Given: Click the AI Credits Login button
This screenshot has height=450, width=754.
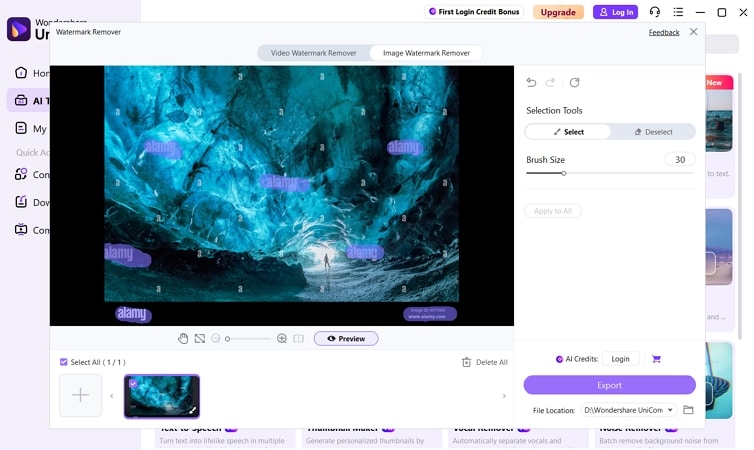Looking at the screenshot, I should point(620,359).
